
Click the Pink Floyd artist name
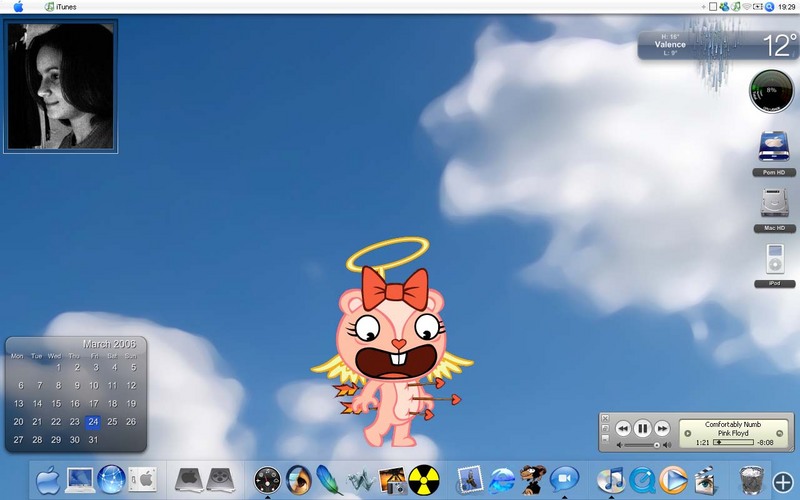tap(733, 433)
